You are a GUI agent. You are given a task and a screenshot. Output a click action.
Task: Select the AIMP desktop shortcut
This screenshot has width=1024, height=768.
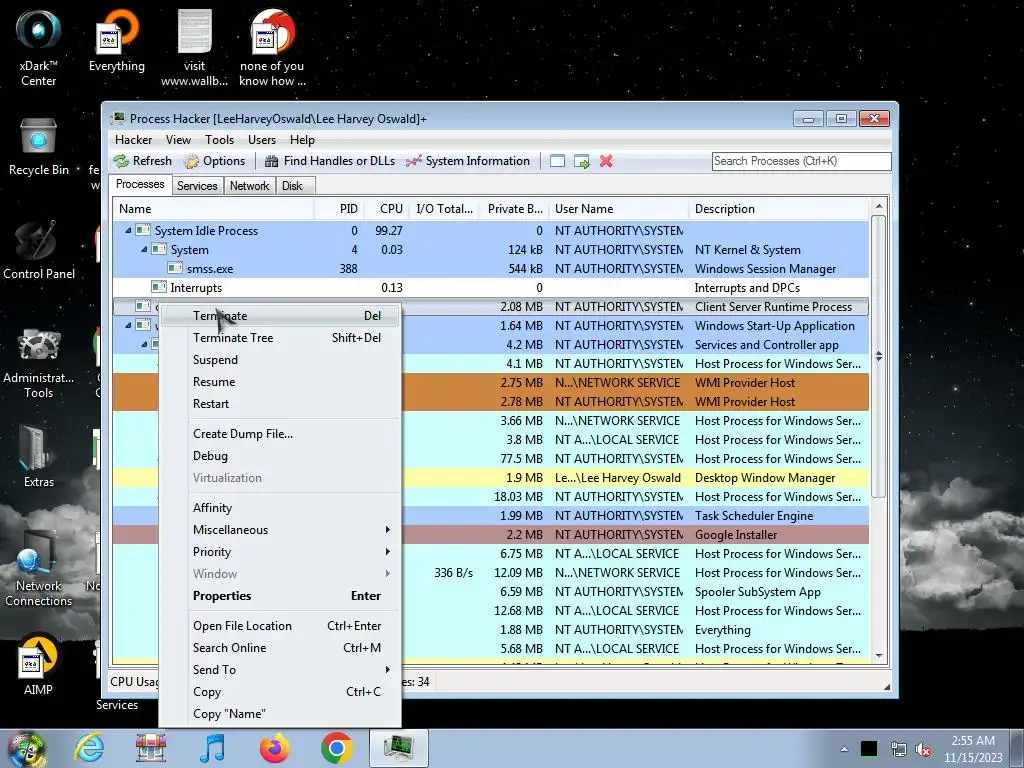[x=38, y=665]
